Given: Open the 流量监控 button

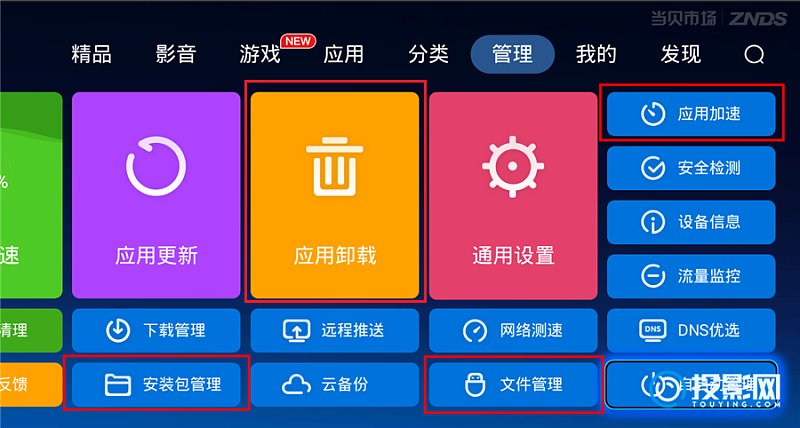Looking at the screenshot, I should pos(691,276).
